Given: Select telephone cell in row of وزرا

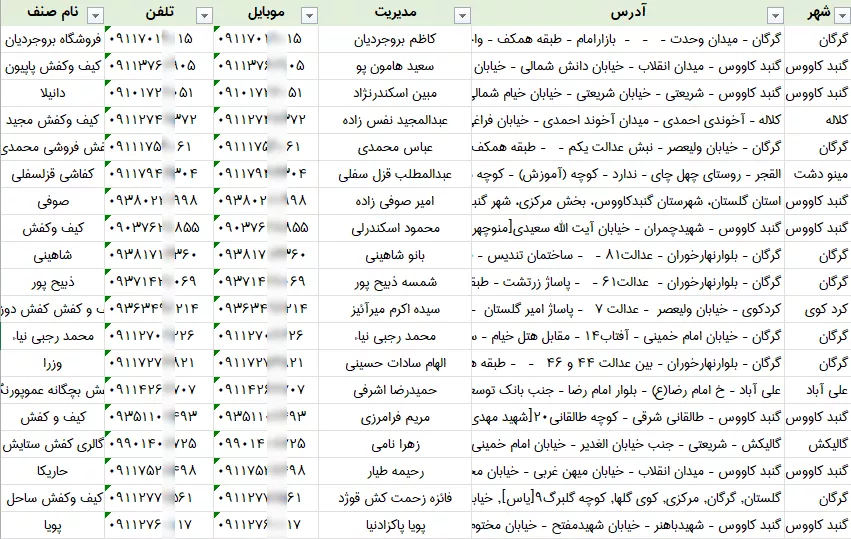Looking at the screenshot, I should 159,363.
